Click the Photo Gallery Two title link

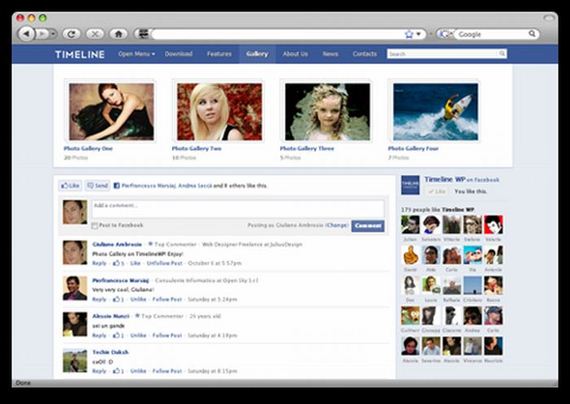196,148
